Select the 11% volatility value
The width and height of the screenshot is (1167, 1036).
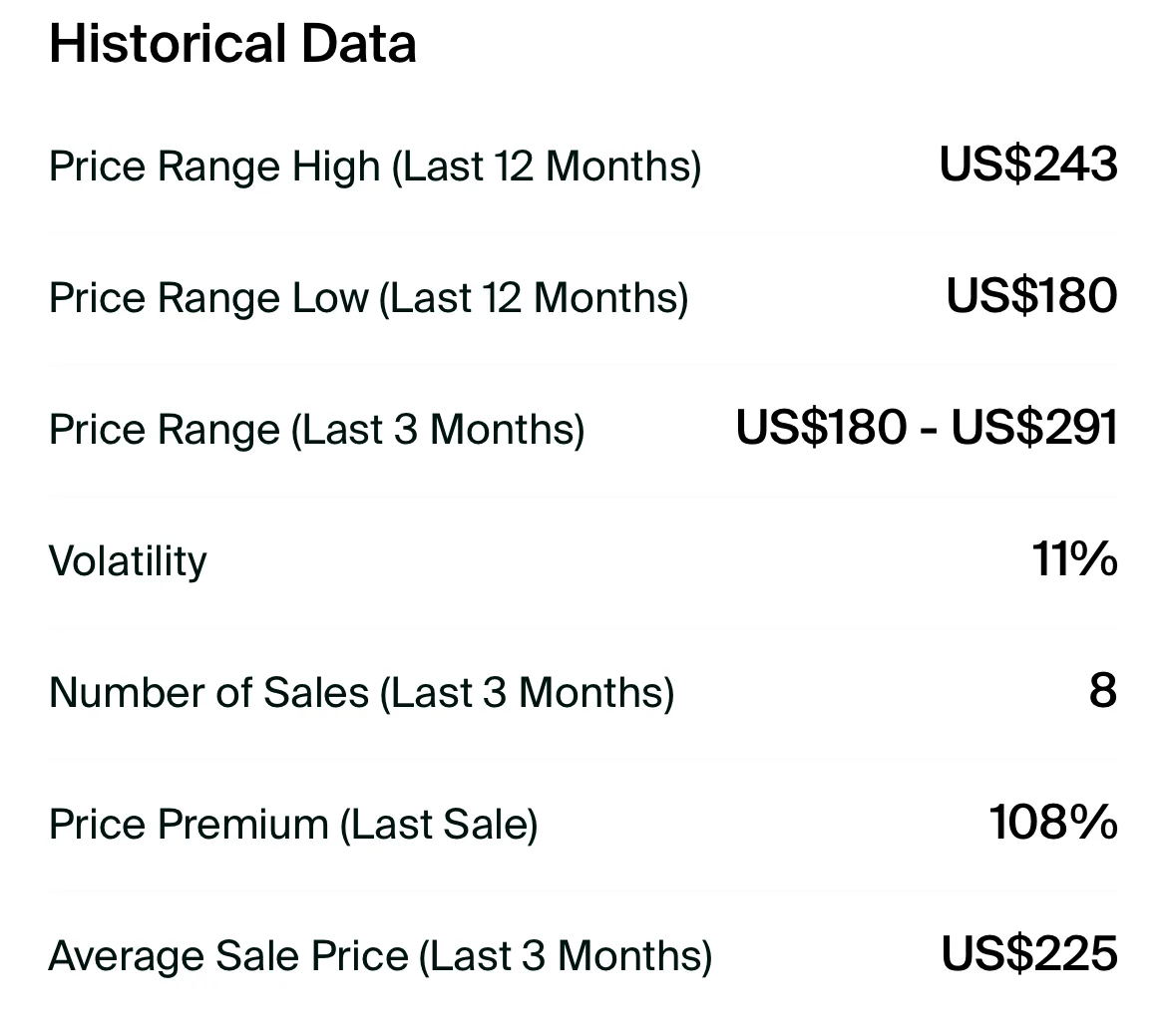pos(1074,559)
